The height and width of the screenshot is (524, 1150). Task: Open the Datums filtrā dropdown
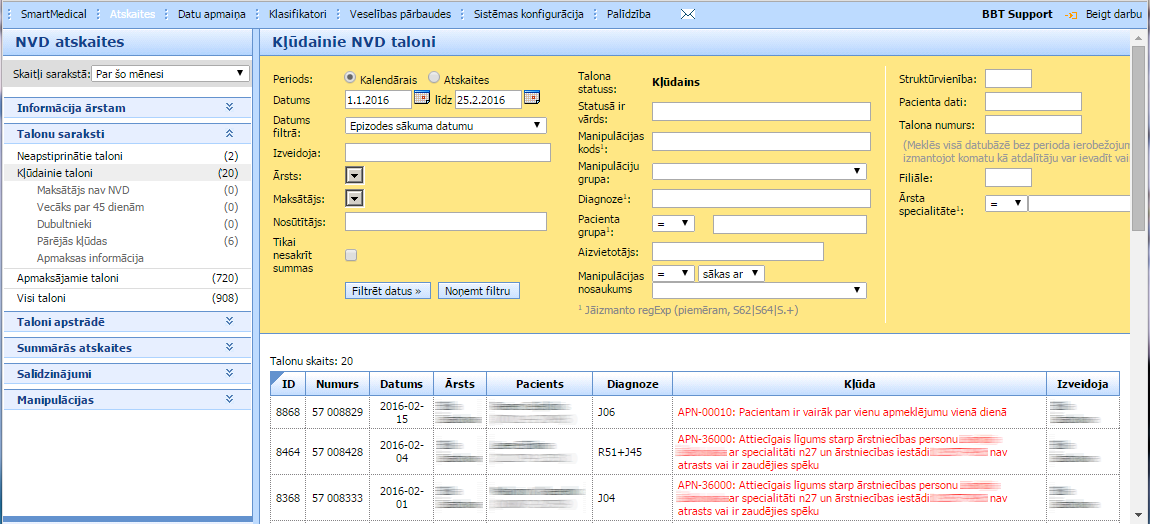(x=446, y=126)
